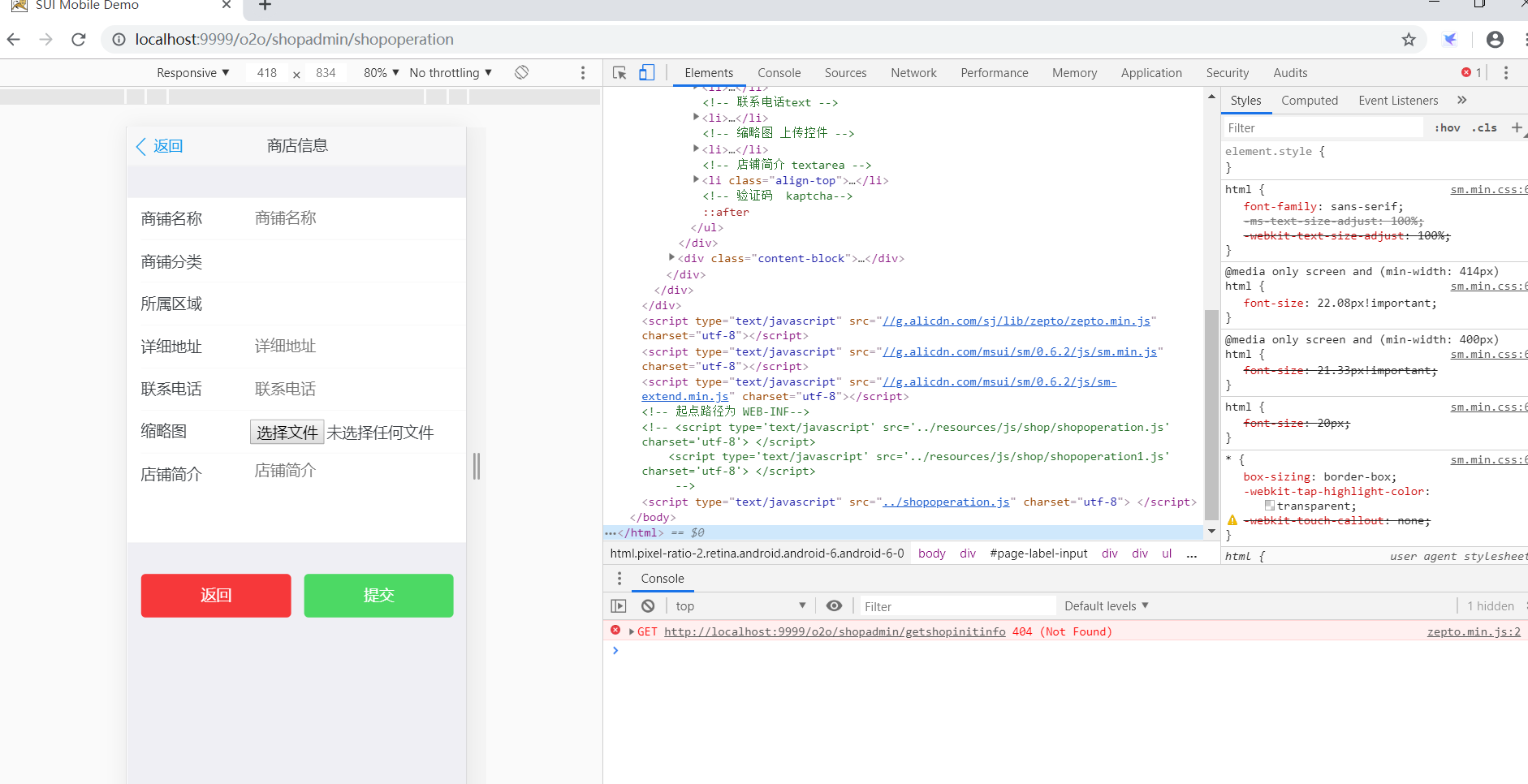The width and height of the screenshot is (1528, 784).
Task: Open the Event Listeners tab
Action: [x=1398, y=100]
